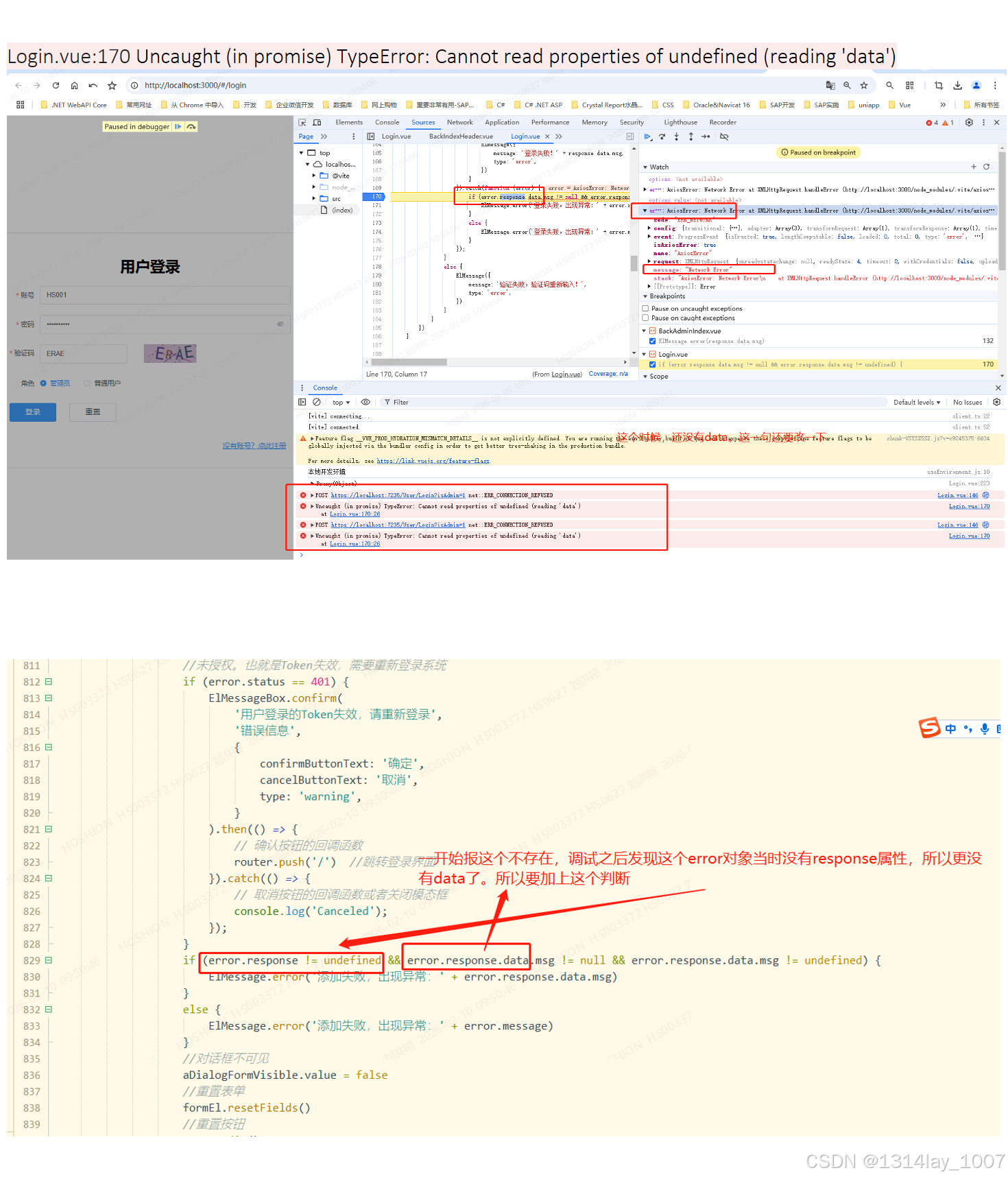Open the Coverage: n/a link

coord(608,374)
